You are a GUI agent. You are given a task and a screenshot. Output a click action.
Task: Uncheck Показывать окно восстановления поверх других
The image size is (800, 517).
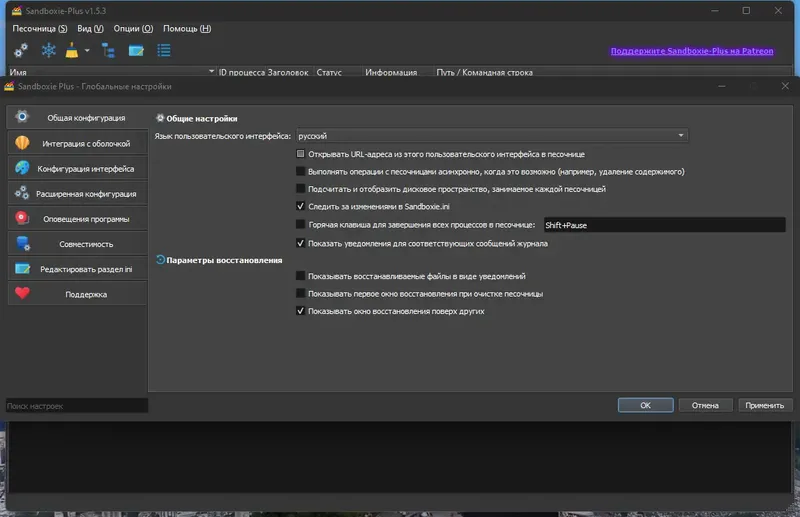(301, 310)
